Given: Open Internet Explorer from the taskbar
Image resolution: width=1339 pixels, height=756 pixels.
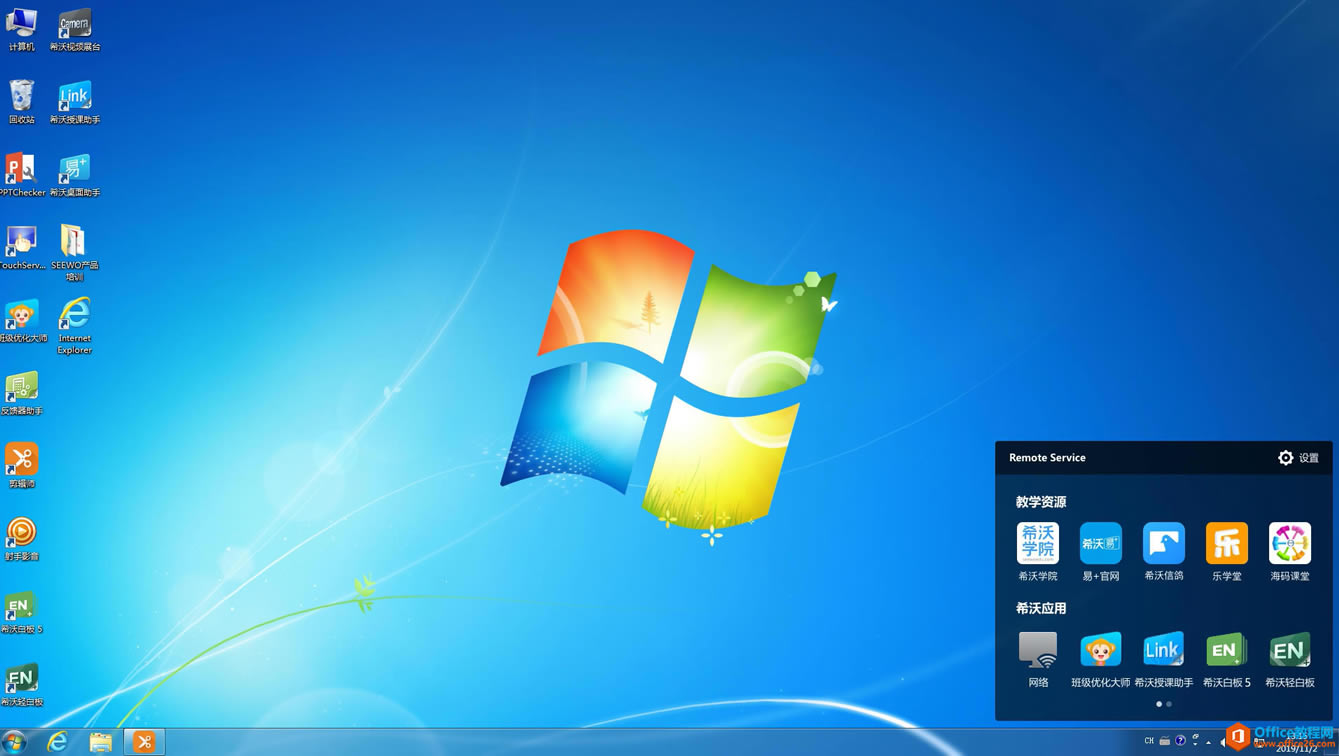Looking at the screenshot, I should 58,742.
